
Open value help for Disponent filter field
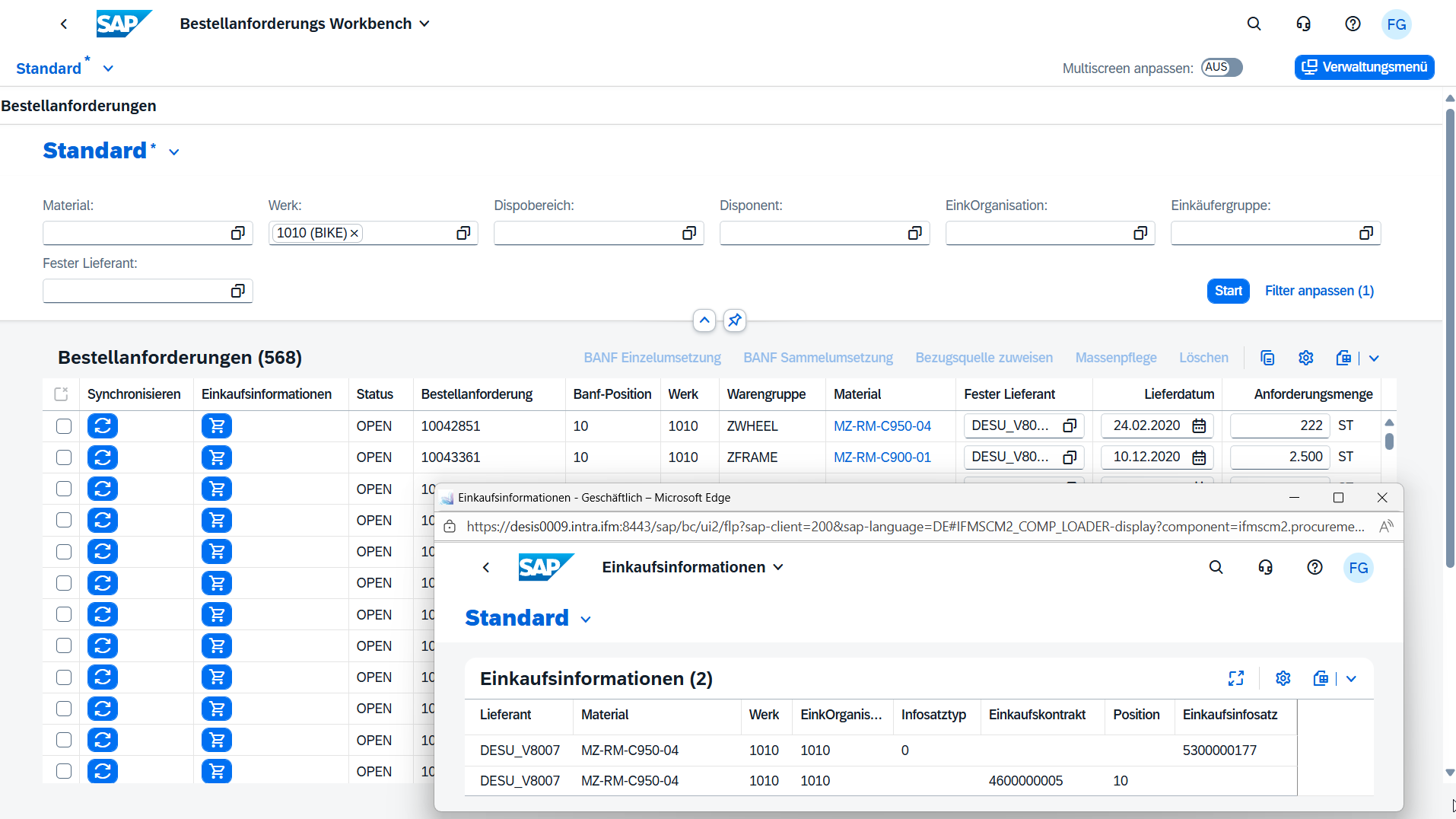(915, 233)
